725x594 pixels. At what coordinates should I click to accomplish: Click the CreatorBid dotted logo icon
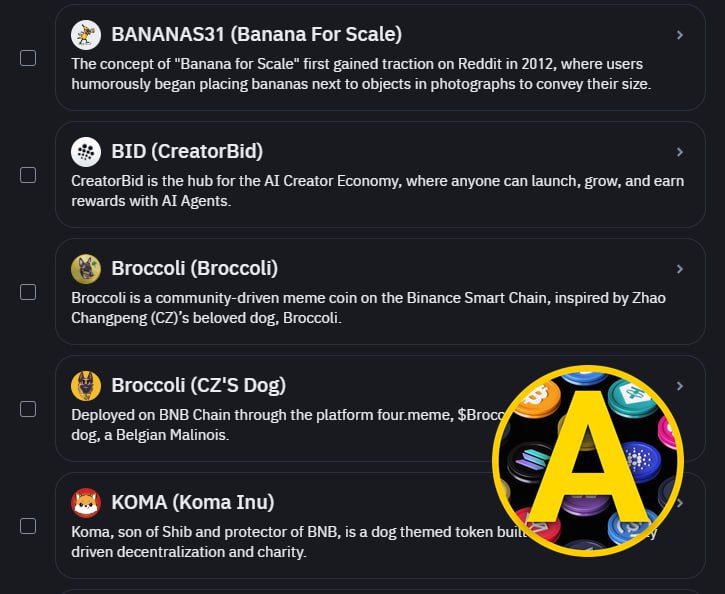click(x=86, y=152)
